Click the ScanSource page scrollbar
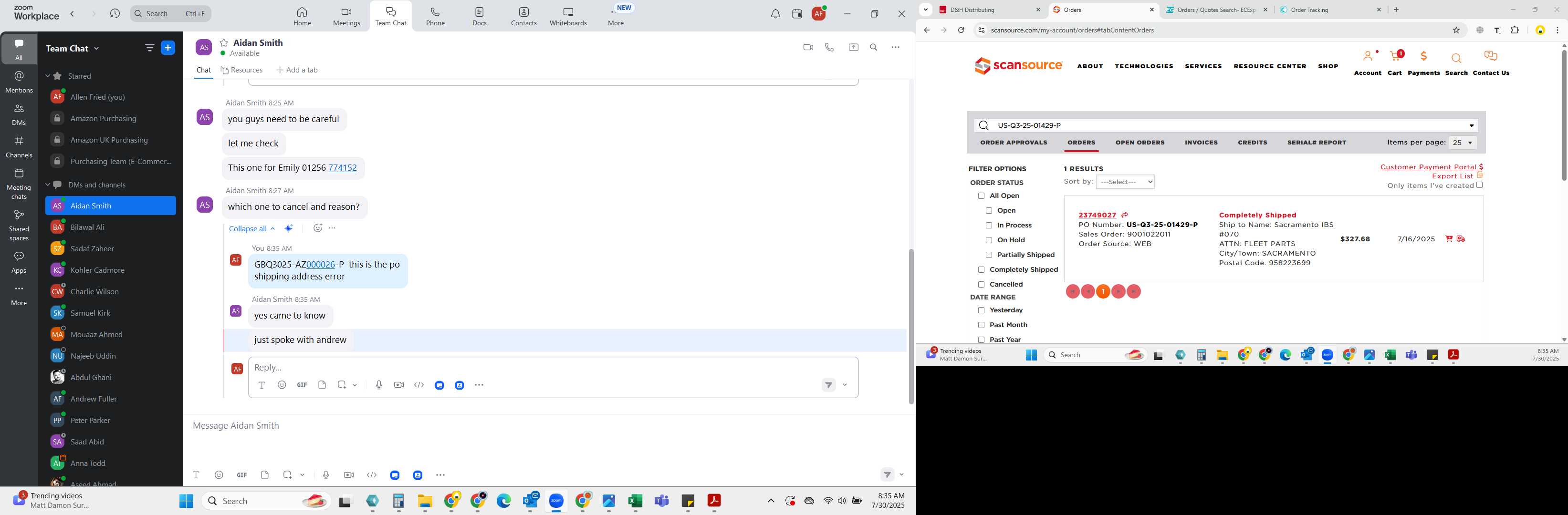The height and width of the screenshot is (515, 1568). [1563, 115]
